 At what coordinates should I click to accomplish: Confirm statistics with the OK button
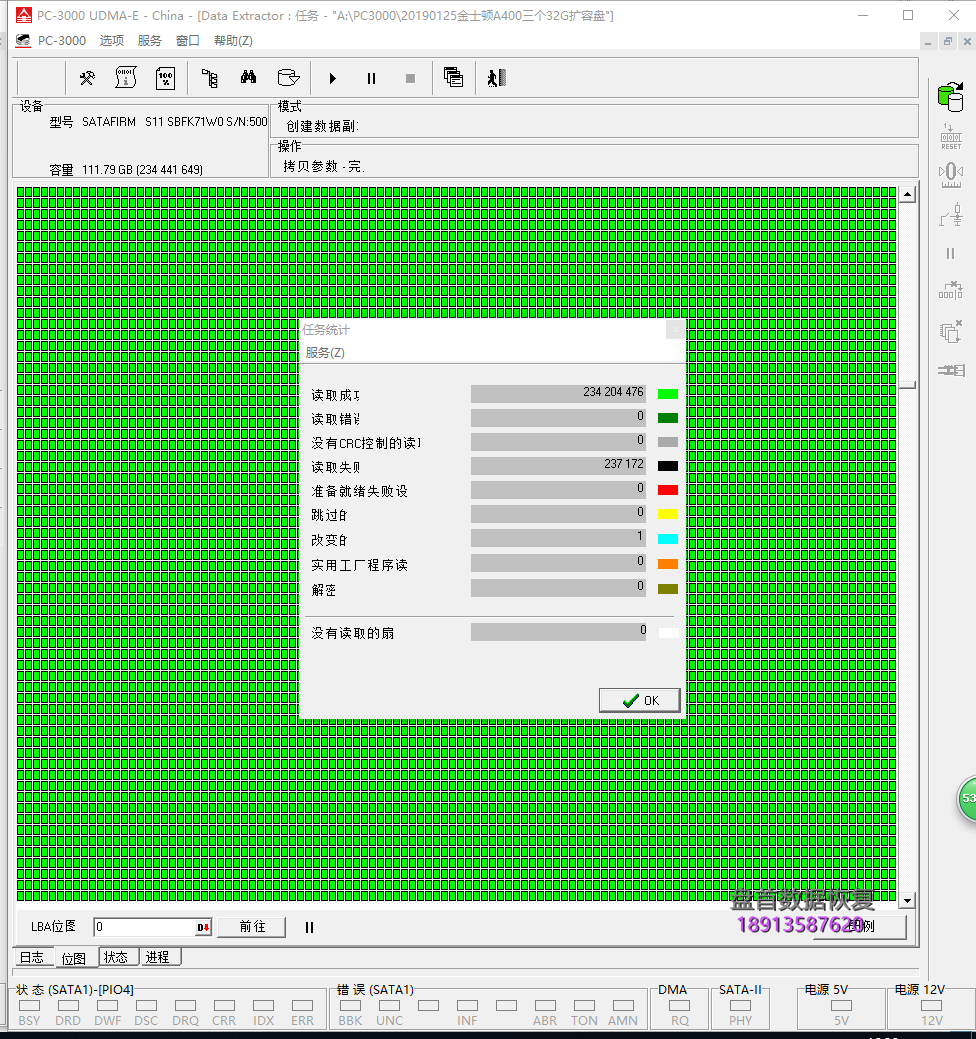(639, 699)
